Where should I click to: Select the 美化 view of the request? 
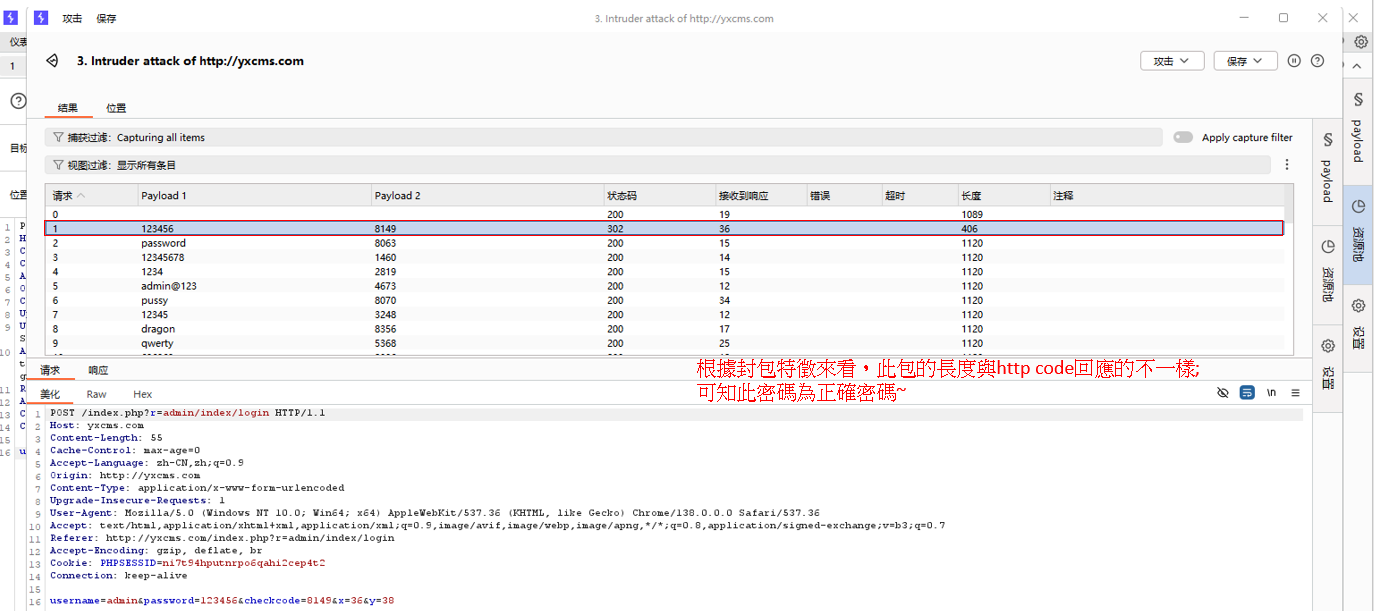(x=50, y=394)
